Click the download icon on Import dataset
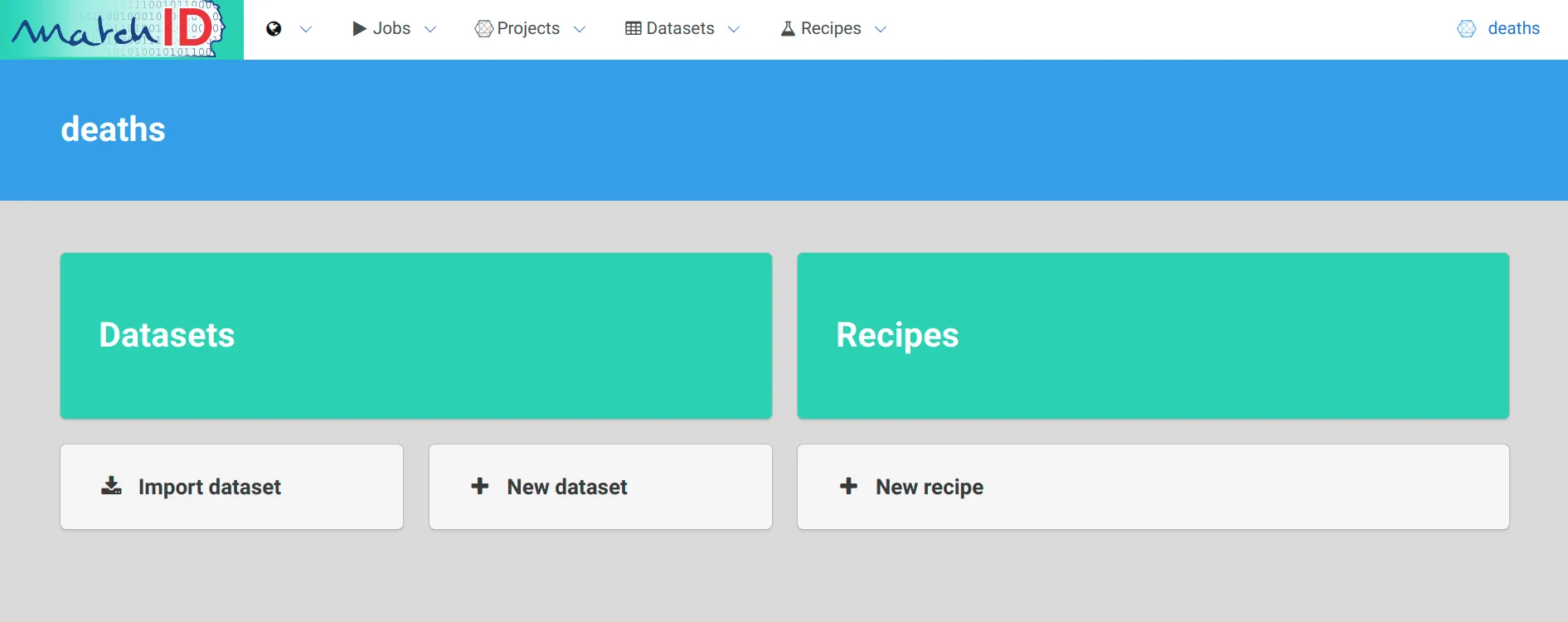 [110, 487]
